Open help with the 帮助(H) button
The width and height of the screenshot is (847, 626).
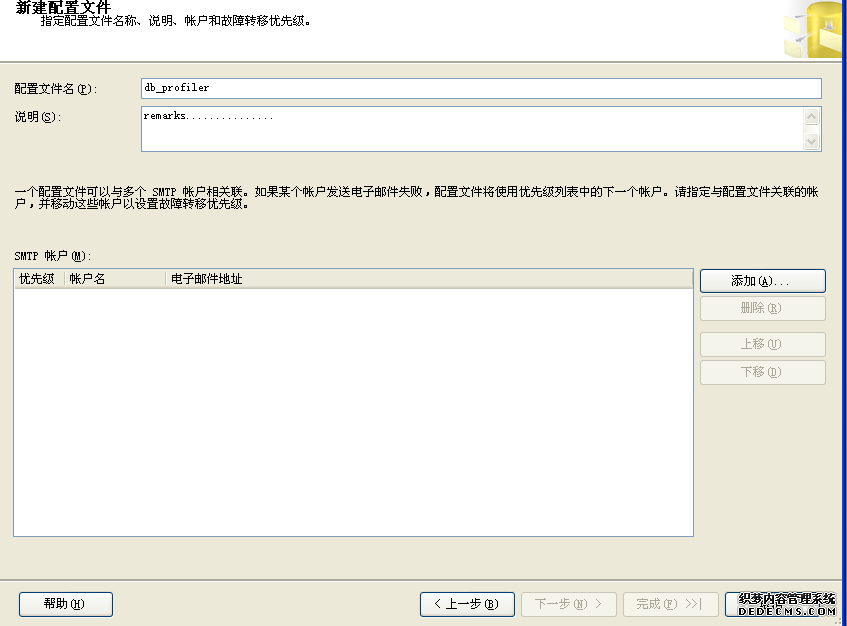click(x=66, y=604)
